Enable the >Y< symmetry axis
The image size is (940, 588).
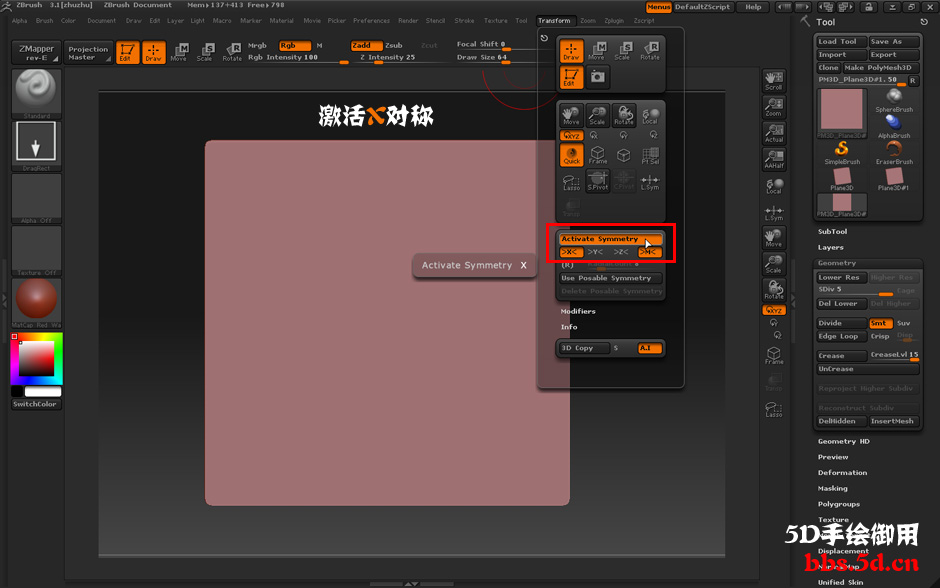[595, 252]
